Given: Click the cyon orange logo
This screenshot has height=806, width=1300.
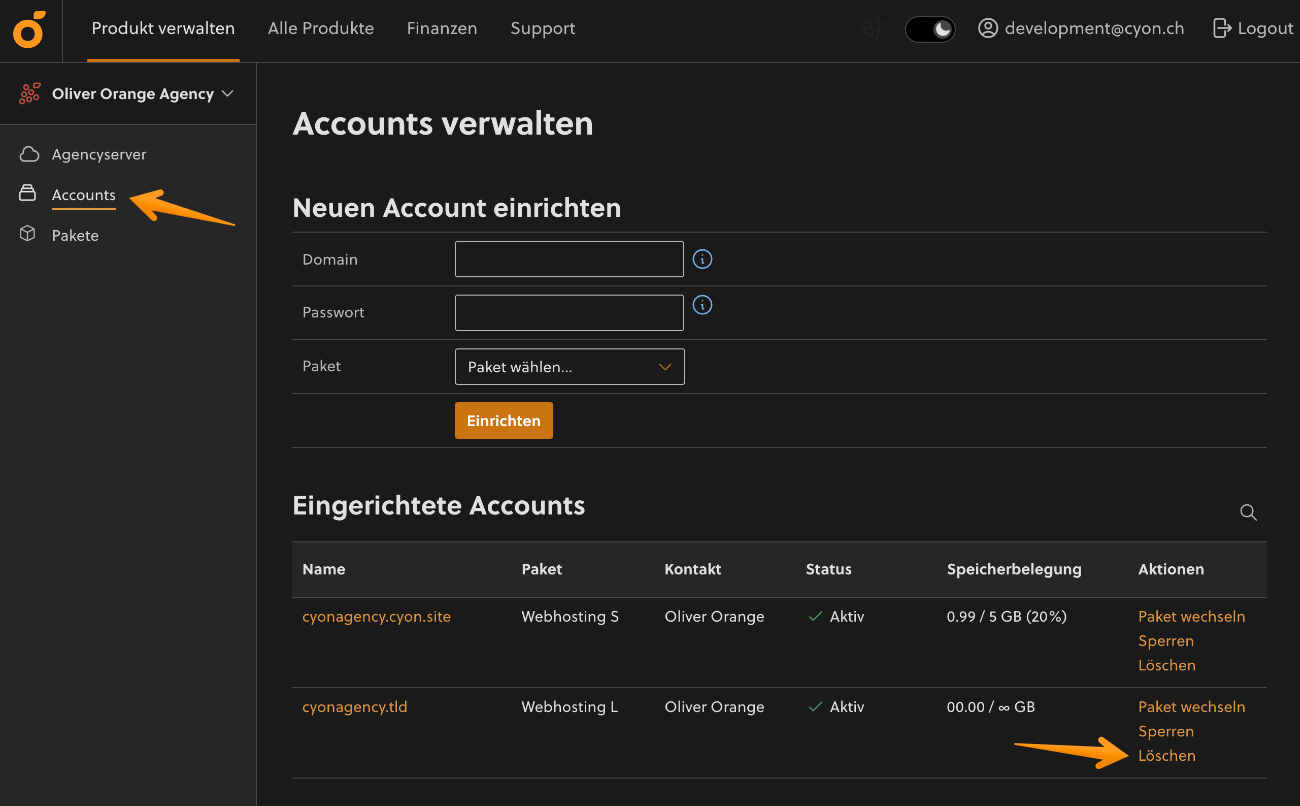Looking at the screenshot, I should 29,29.
